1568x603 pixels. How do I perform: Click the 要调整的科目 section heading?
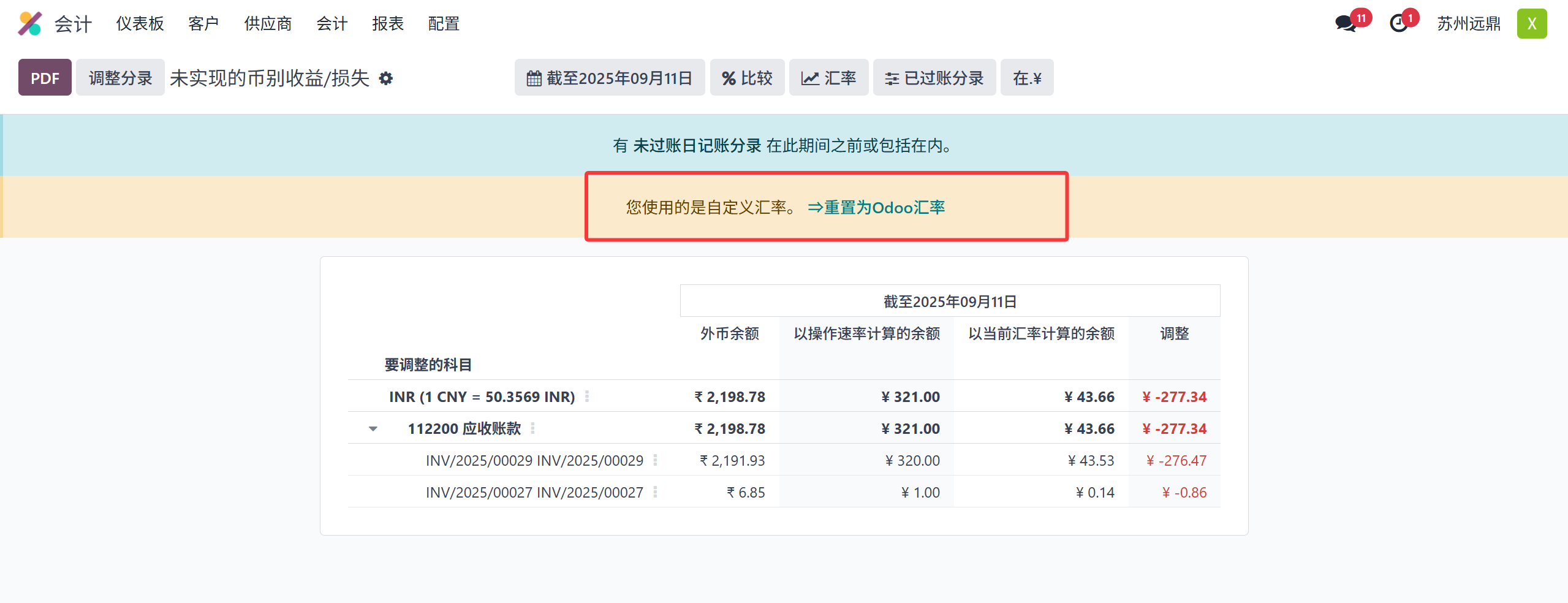[428, 365]
